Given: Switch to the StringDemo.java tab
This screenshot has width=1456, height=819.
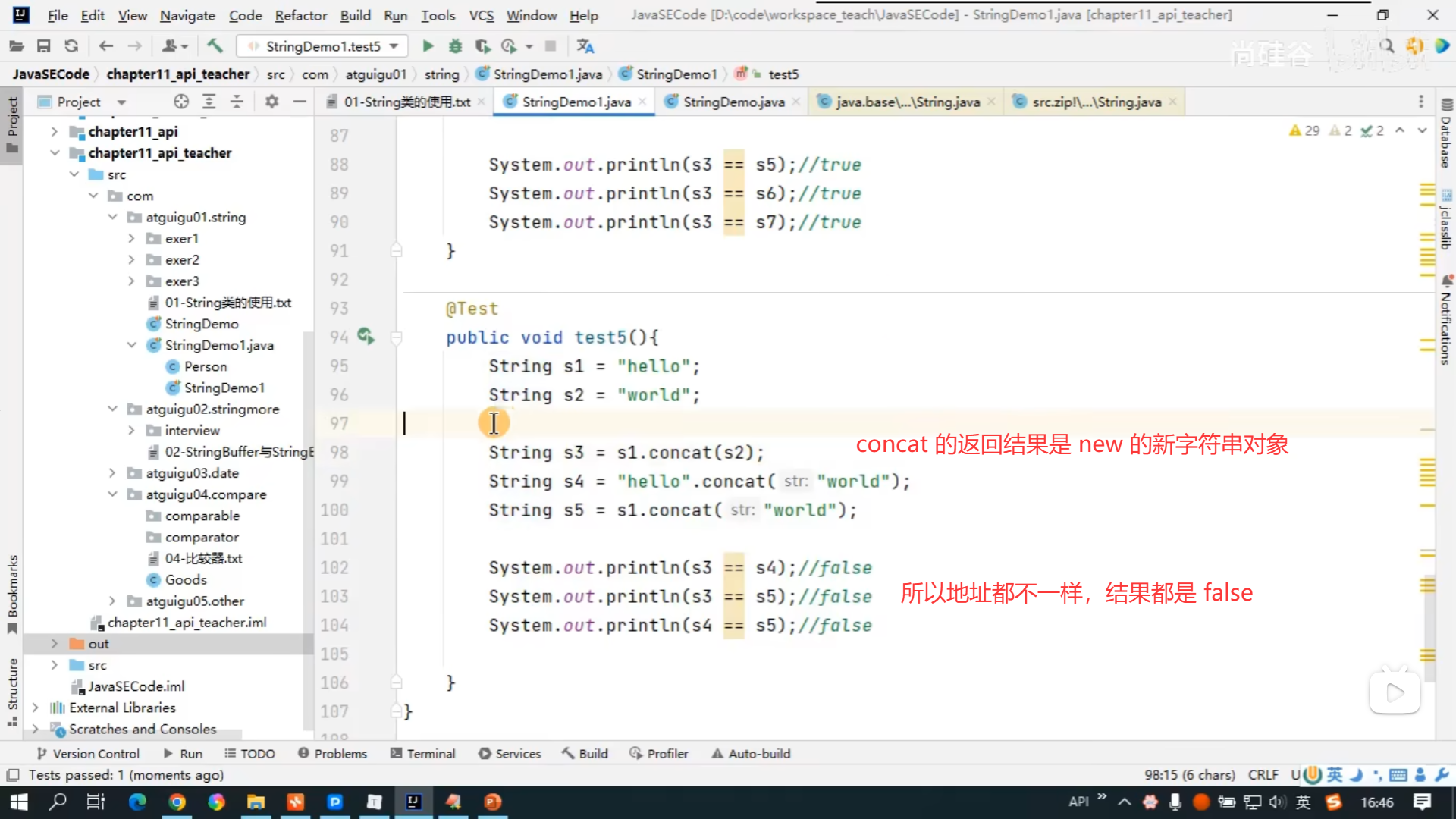Looking at the screenshot, I should point(733,102).
